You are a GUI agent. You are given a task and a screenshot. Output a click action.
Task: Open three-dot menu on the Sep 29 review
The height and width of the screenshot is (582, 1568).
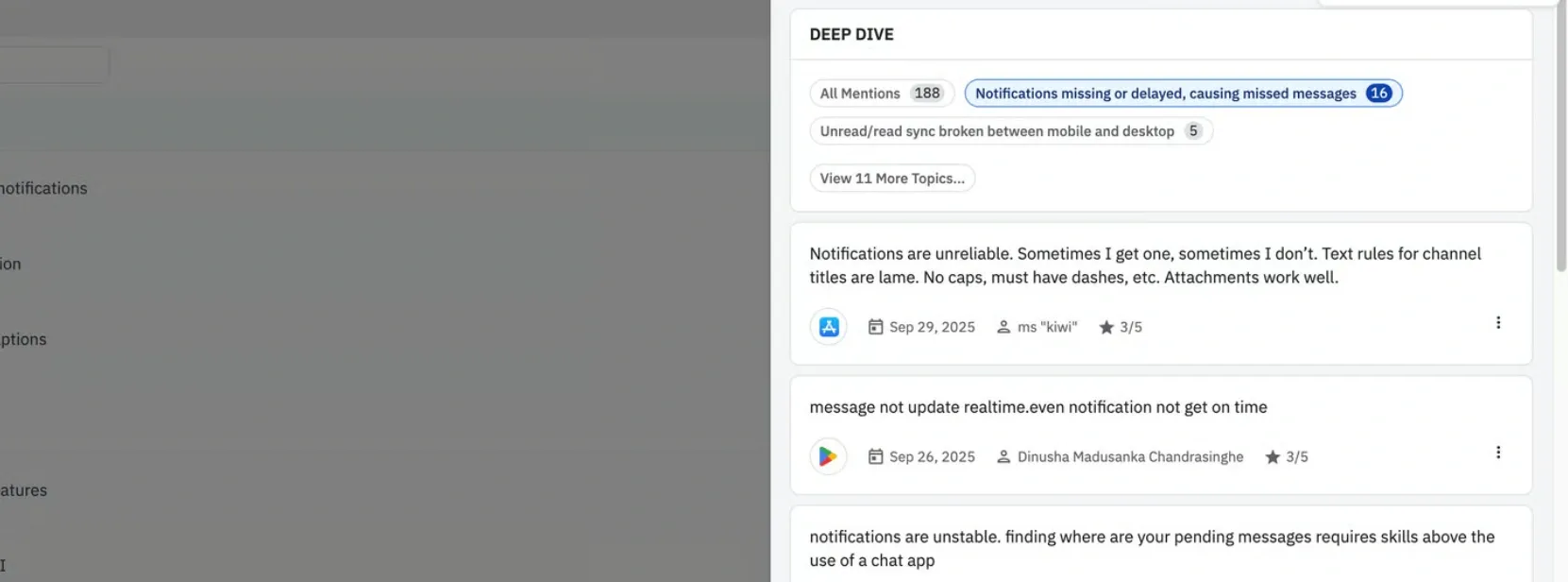(x=1497, y=323)
